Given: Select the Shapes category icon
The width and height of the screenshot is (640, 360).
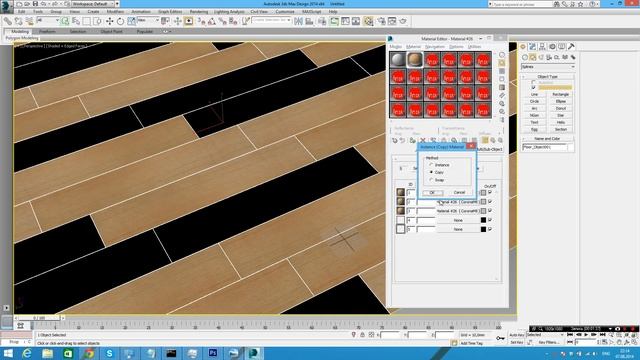Looking at the screenshot, I should tap(533, 58).
